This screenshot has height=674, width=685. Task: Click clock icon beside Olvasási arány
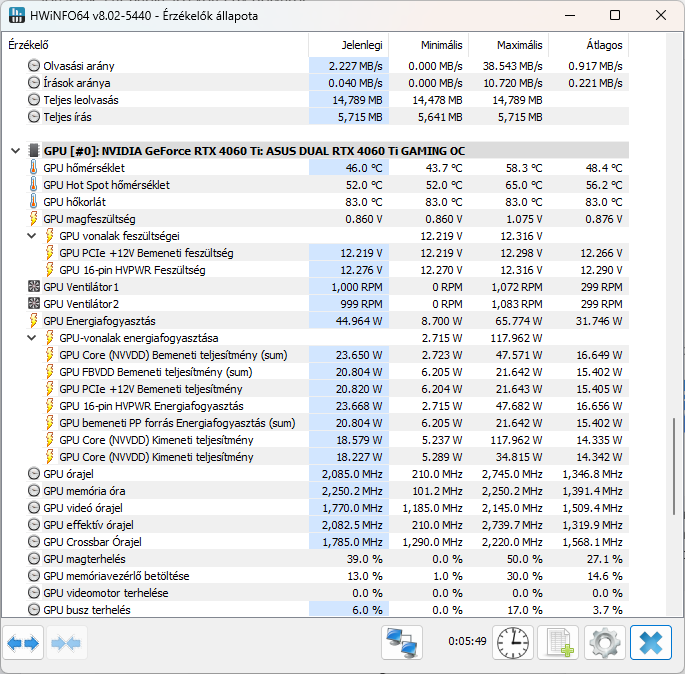(34, 66)
